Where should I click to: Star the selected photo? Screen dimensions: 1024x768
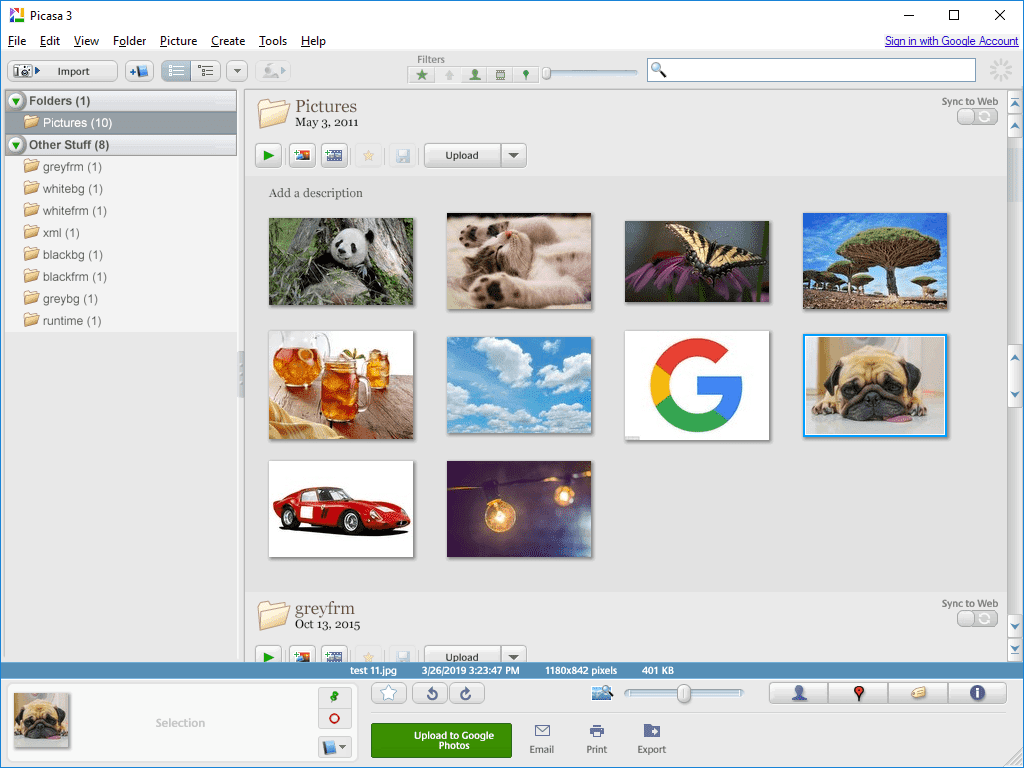[x=389, y=693]
